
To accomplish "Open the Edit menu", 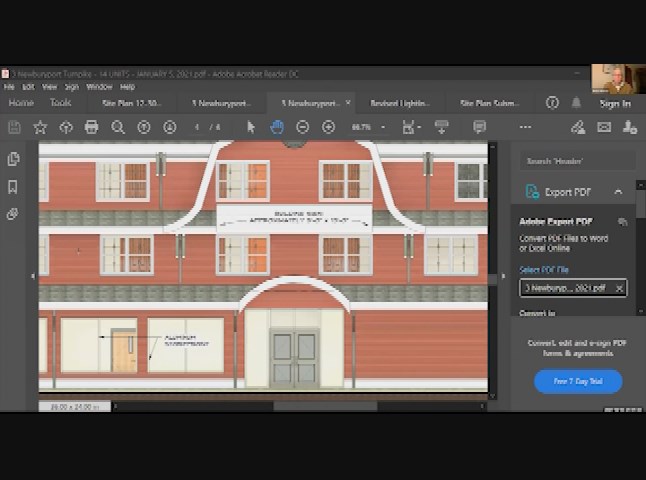I will coord(28,87).
